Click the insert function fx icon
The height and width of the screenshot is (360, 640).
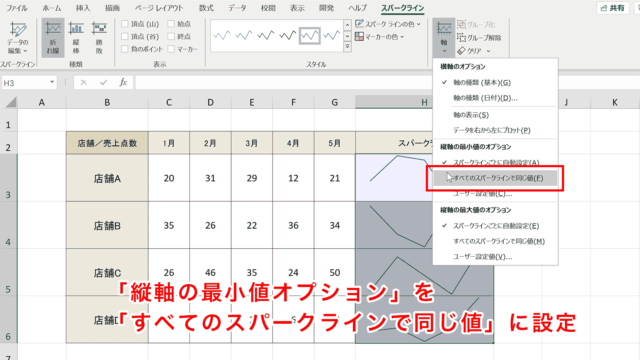[x=123, y=82]
